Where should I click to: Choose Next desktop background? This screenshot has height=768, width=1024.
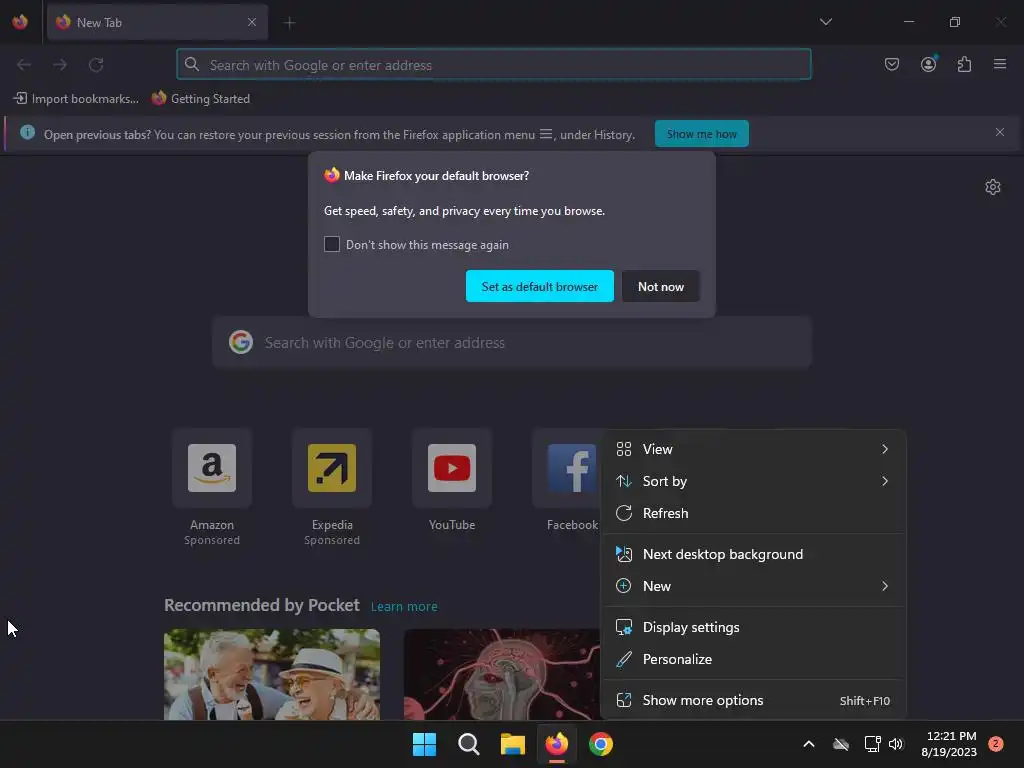[x=754, y=554]
